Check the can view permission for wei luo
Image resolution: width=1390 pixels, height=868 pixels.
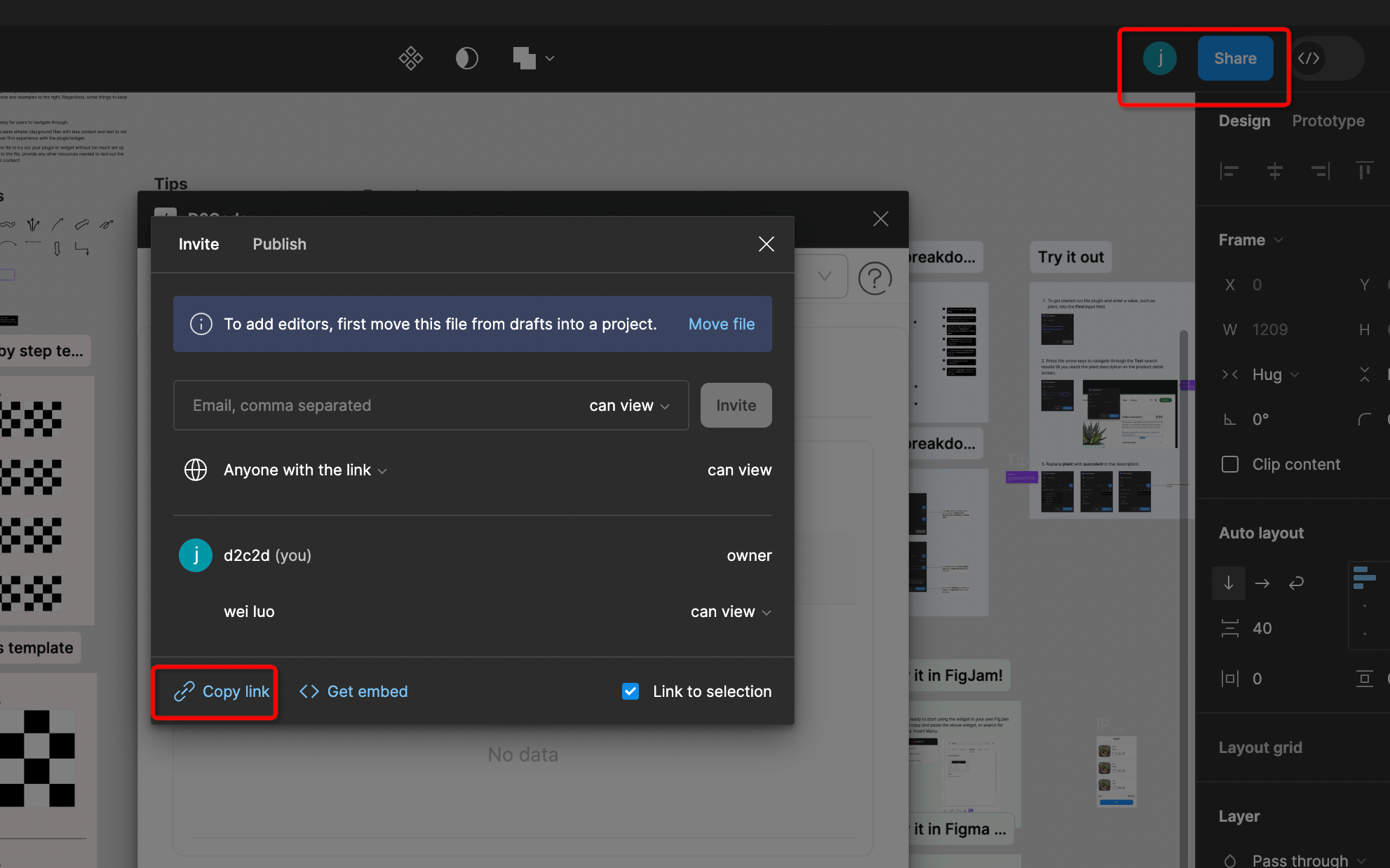point(731,611)
